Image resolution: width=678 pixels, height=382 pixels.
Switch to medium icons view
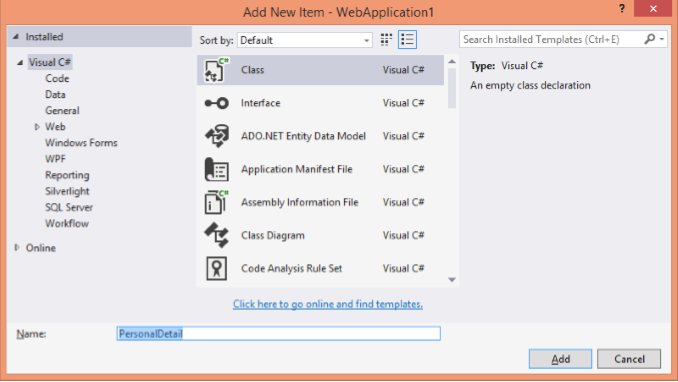point(386,40)
